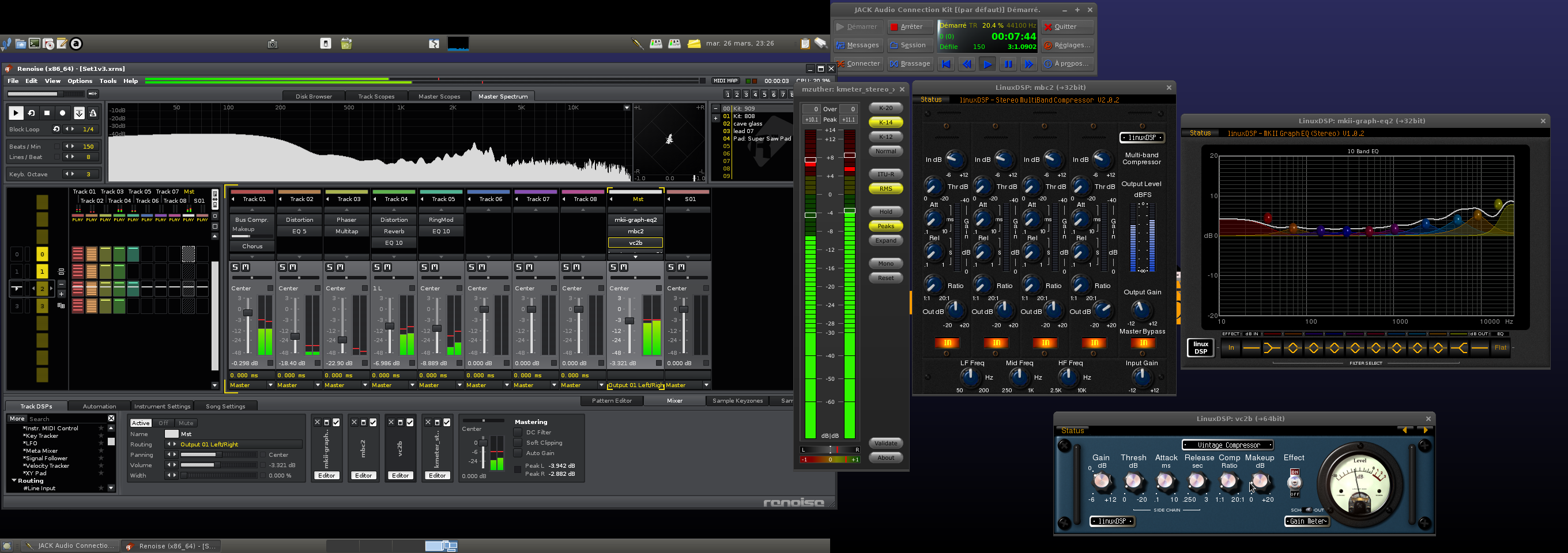Clear the DSP search field
1568x553 pixels.
point(111,419)
